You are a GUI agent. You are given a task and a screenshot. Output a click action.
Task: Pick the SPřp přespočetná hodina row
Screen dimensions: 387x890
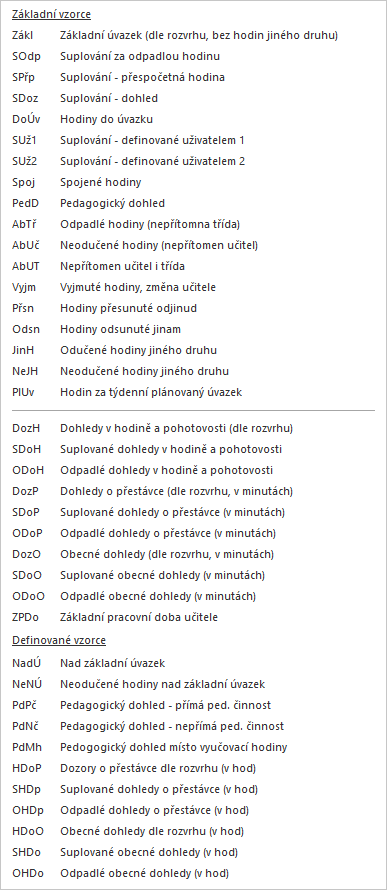[118, 77]
